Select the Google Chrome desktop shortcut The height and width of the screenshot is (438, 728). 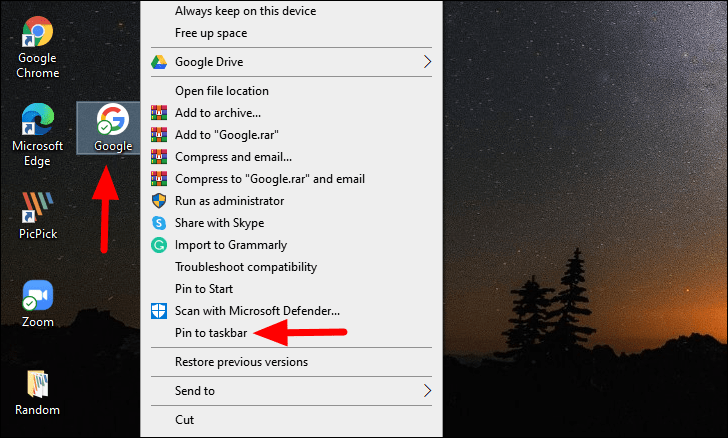(x=38, y=46)
